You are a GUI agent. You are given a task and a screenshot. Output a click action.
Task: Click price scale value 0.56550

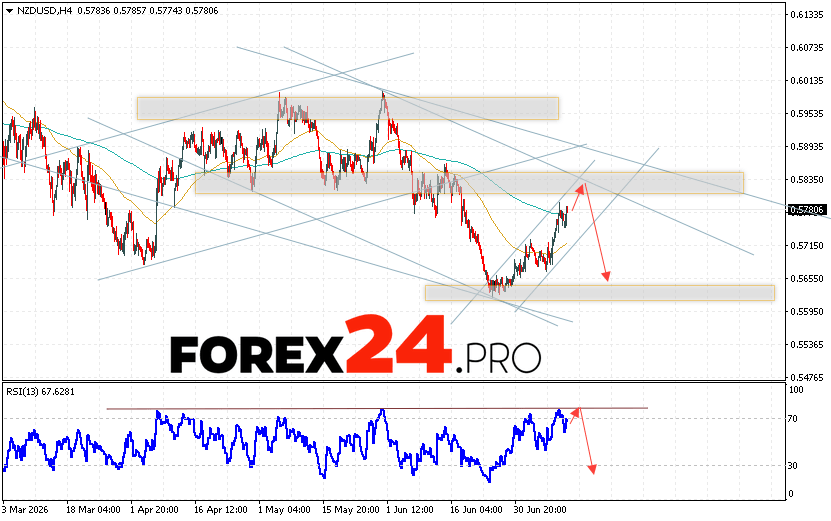pos(807,278)
